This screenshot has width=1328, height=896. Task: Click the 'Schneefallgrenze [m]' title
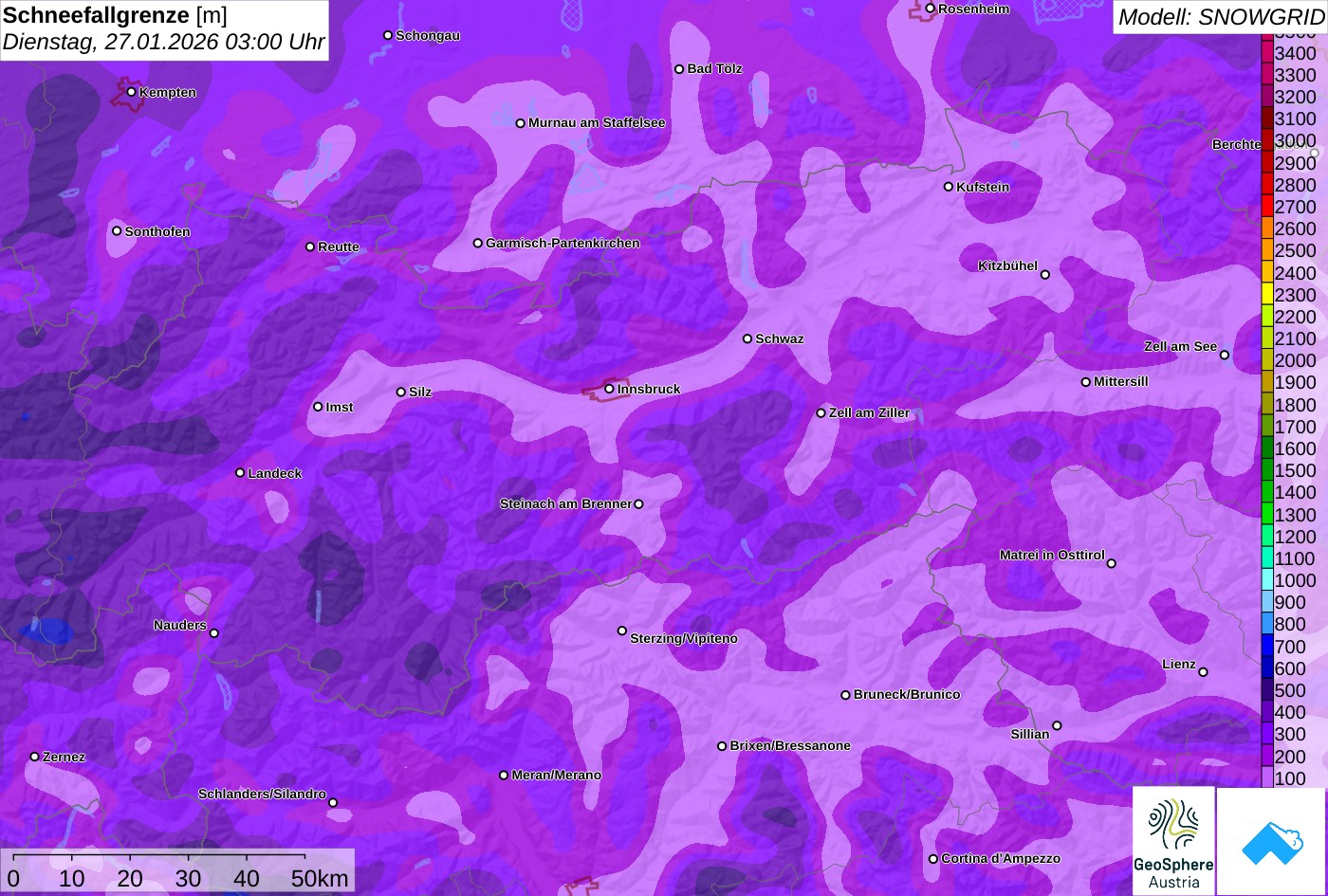pyautogui.click(x=115, y=16)
